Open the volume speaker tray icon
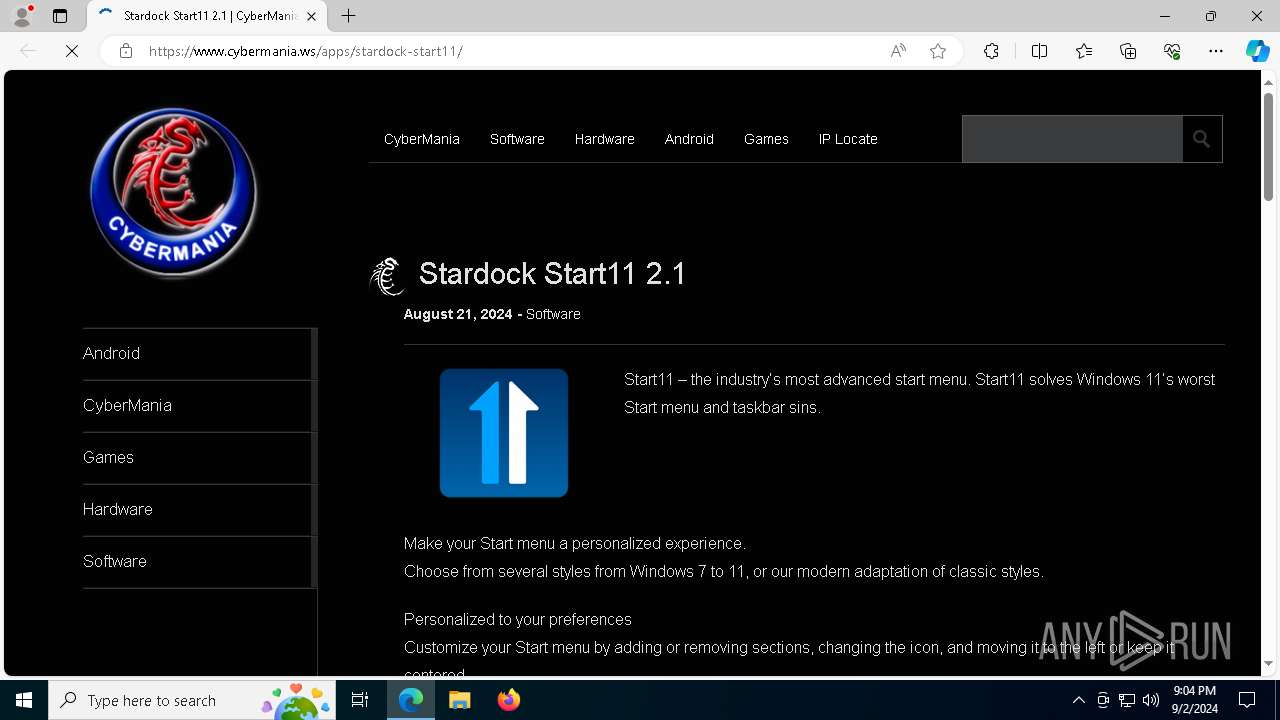The image size is (1280, 720). tap(1151, 700)
